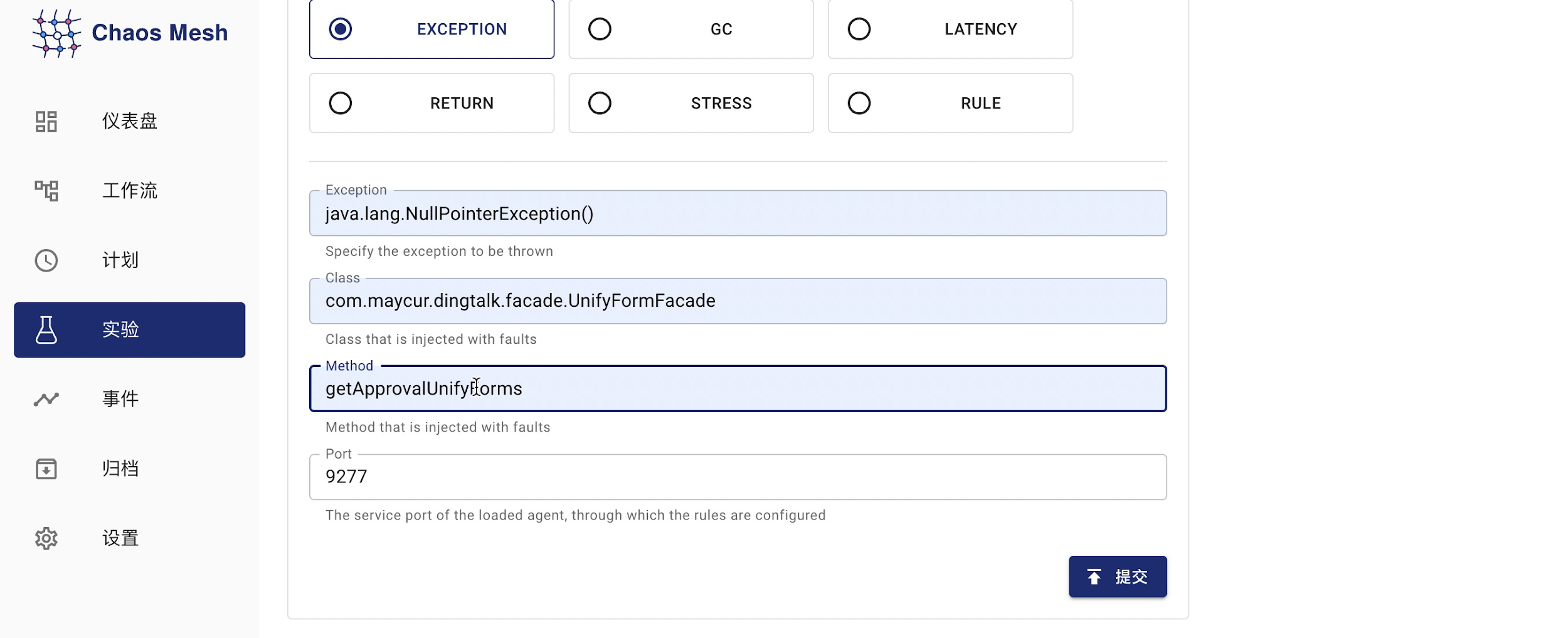The height and width of the screenshot is (638, 1568).
Task: Select the EXCEPTION radio option
Action: 341,29
